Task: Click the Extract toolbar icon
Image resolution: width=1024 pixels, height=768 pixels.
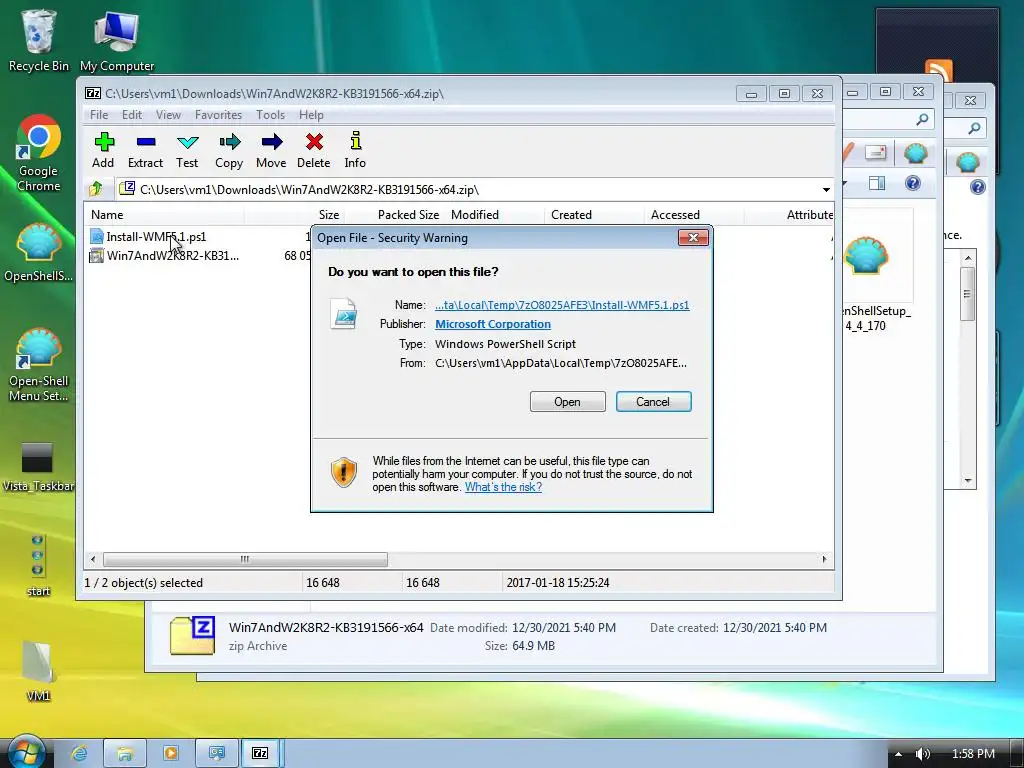Action: 145,150
